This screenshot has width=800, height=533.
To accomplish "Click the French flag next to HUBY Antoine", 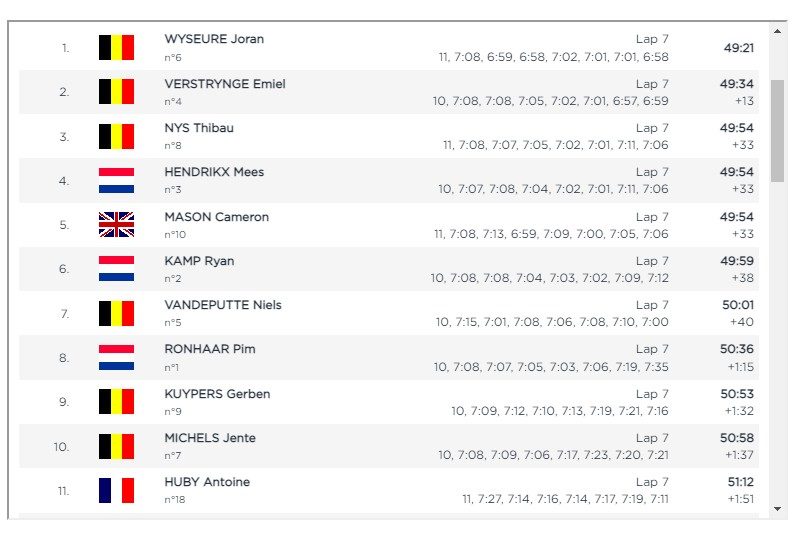I will click(116, 490).
